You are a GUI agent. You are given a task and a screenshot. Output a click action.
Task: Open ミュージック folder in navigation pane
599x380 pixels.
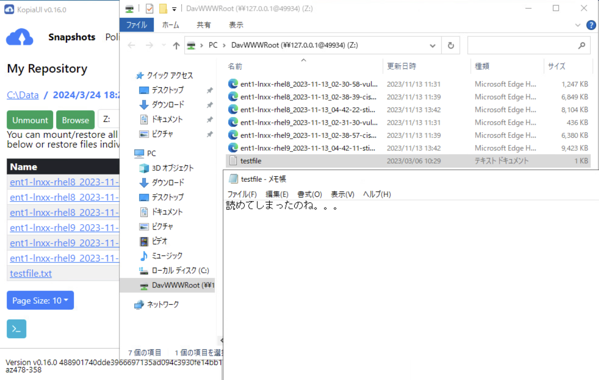click(161, 256)
